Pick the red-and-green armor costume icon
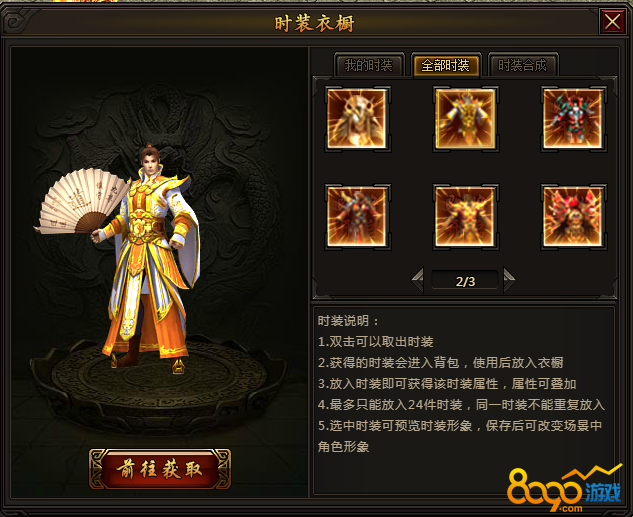The height and width of the screenshot is (517, 633). (573, 119)
